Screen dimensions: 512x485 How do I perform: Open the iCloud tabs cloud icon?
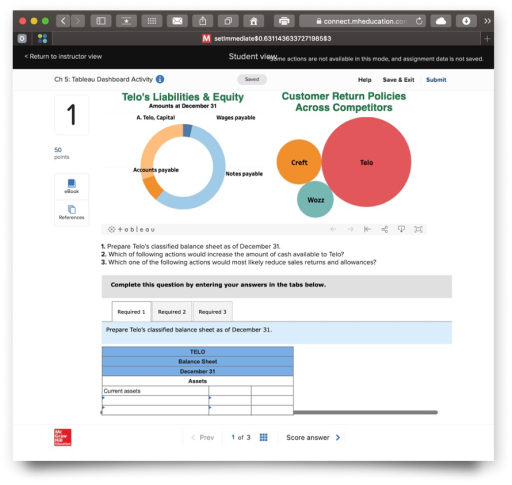pos(441,21)
